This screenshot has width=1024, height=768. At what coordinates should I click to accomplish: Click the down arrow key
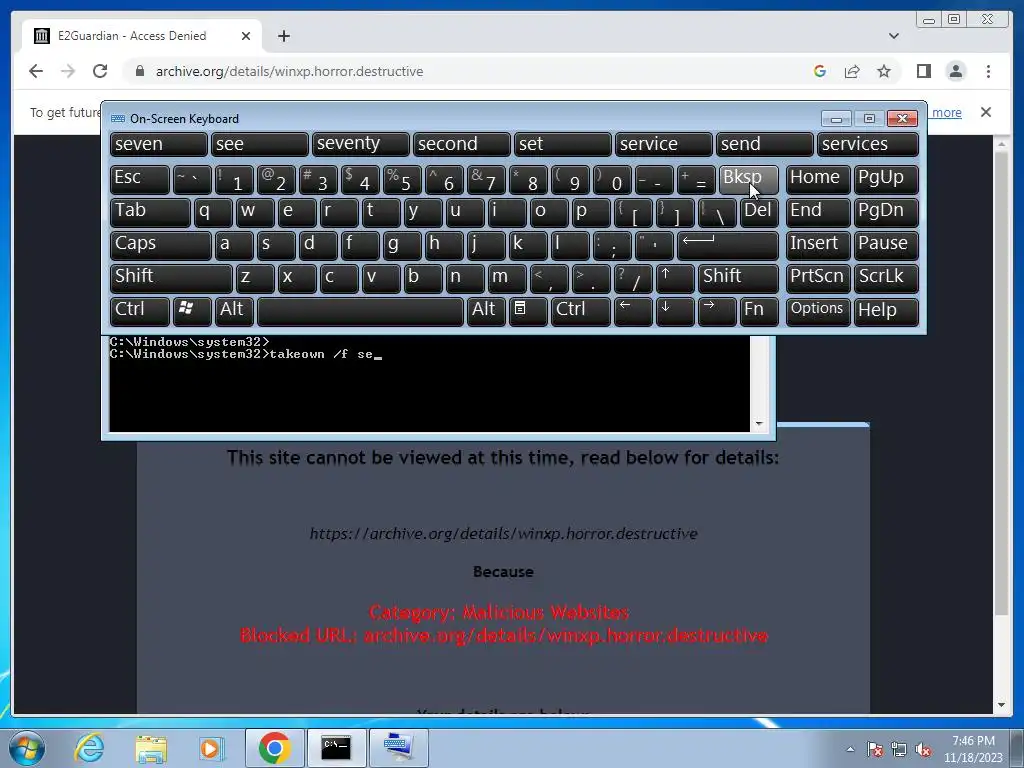click(x=675, y=312)
